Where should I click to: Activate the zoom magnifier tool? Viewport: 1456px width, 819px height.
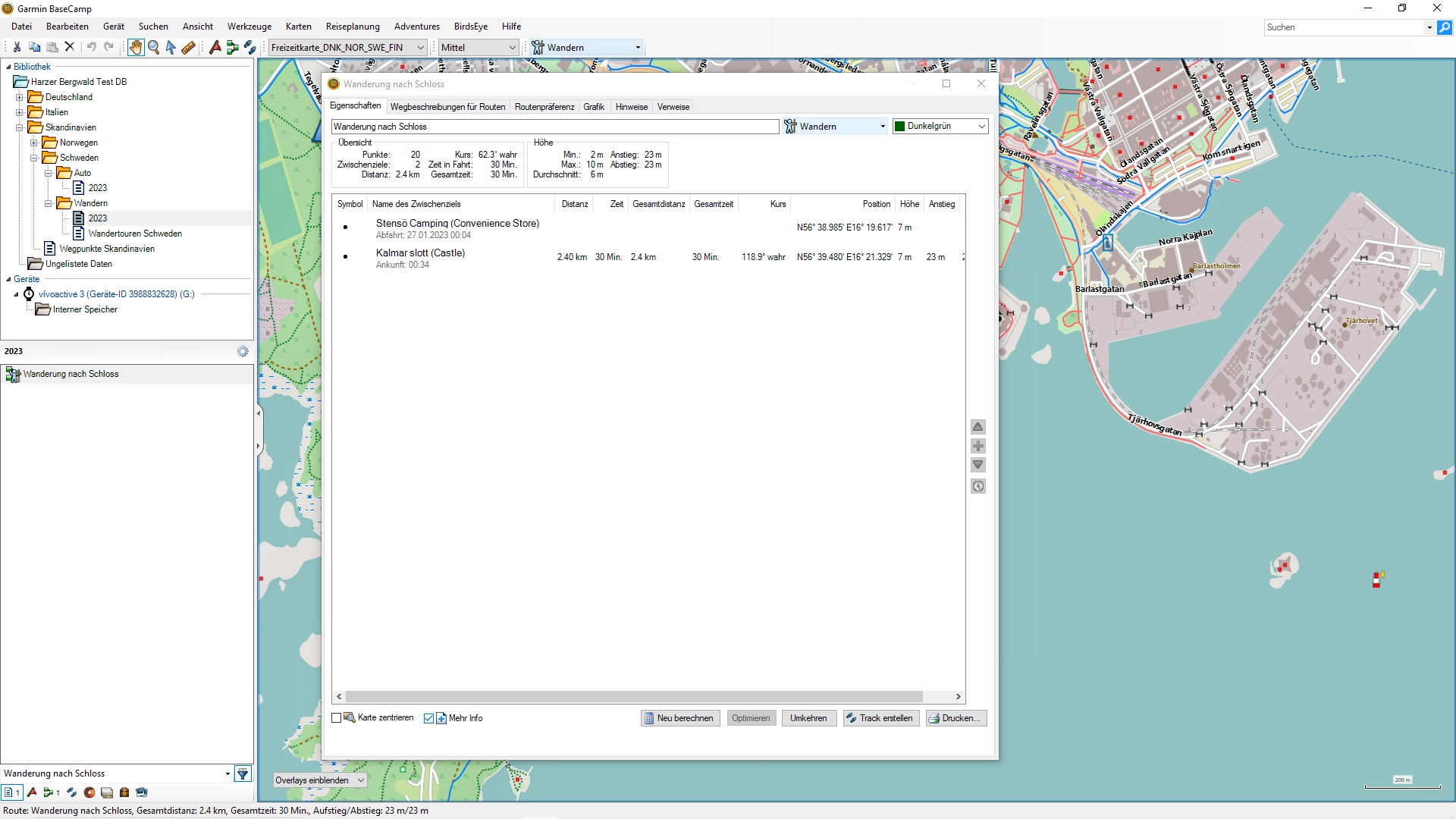click(153, 47)
